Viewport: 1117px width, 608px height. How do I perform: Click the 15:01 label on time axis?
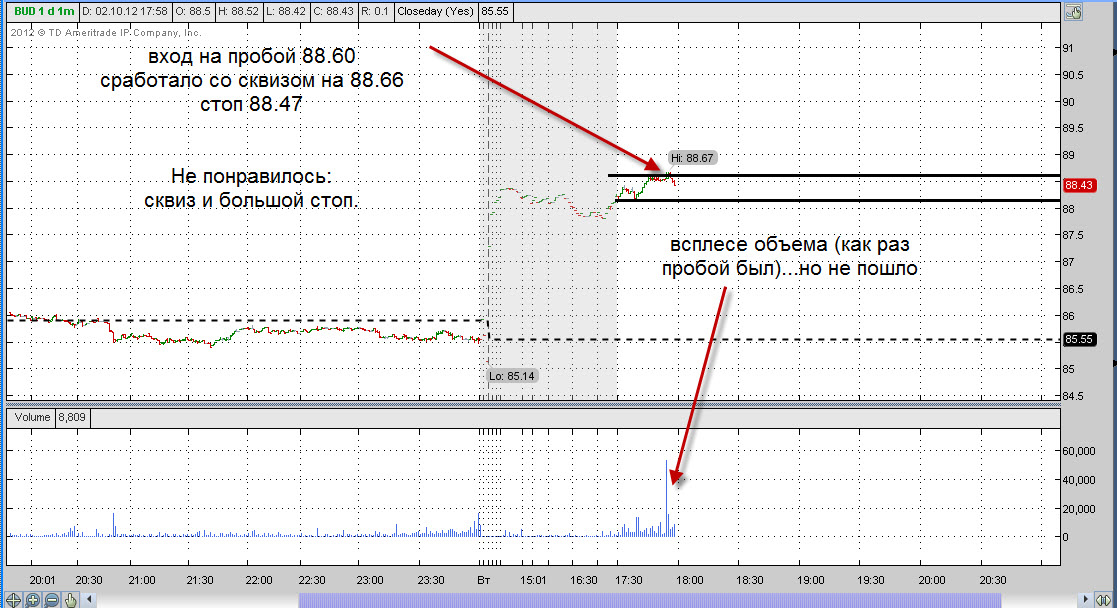(x=533, y=580)
